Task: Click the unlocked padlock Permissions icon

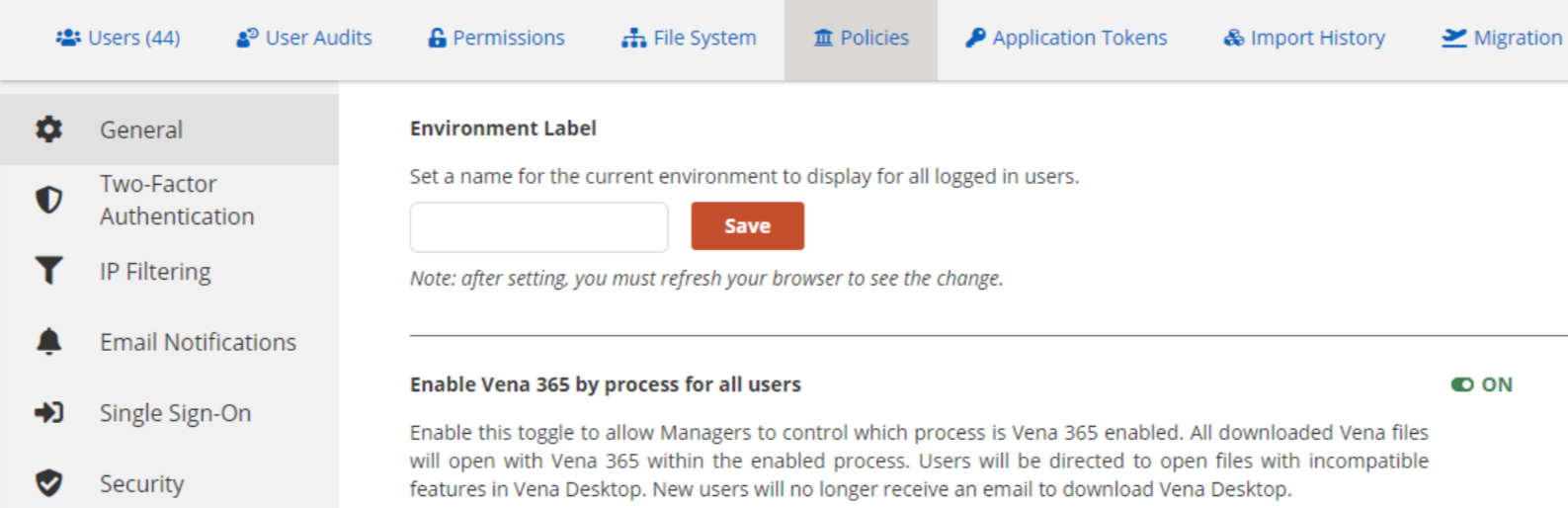Action: pos(437,38)
